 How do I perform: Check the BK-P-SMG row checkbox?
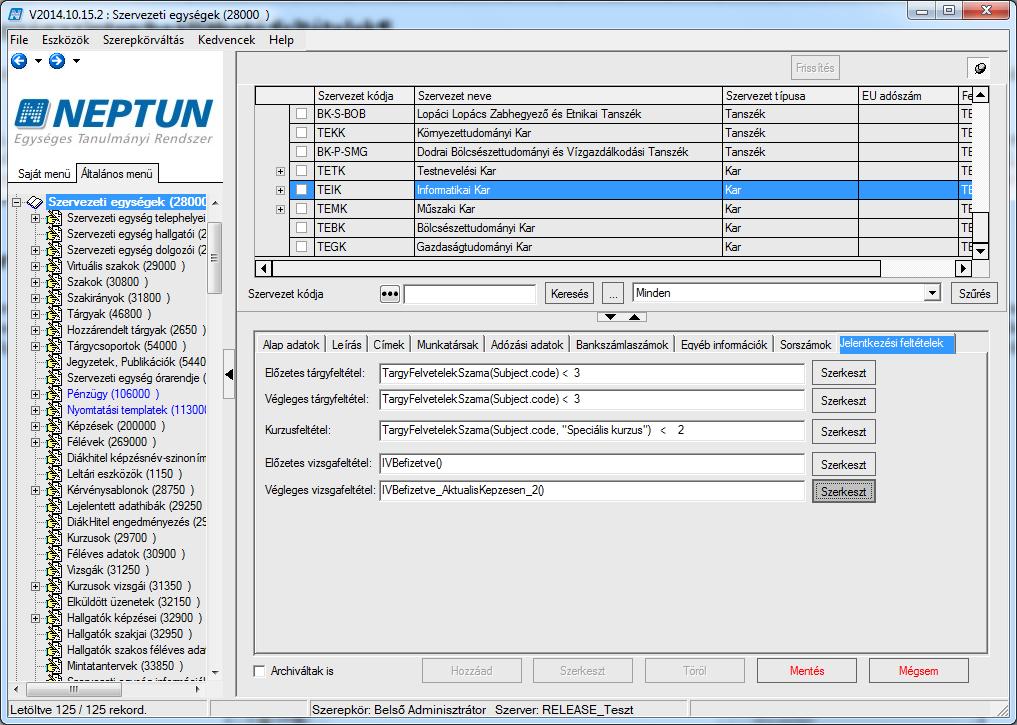coord(302,152)
